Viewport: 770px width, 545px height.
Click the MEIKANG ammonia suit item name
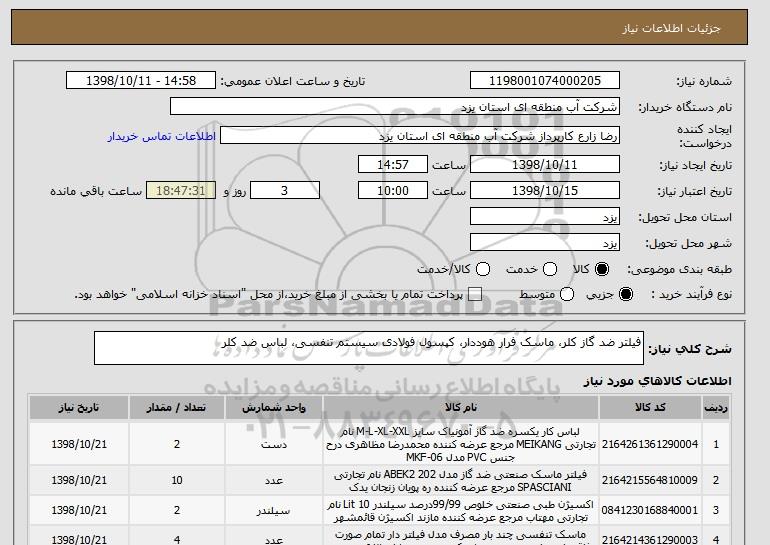(x=461, y=444)
